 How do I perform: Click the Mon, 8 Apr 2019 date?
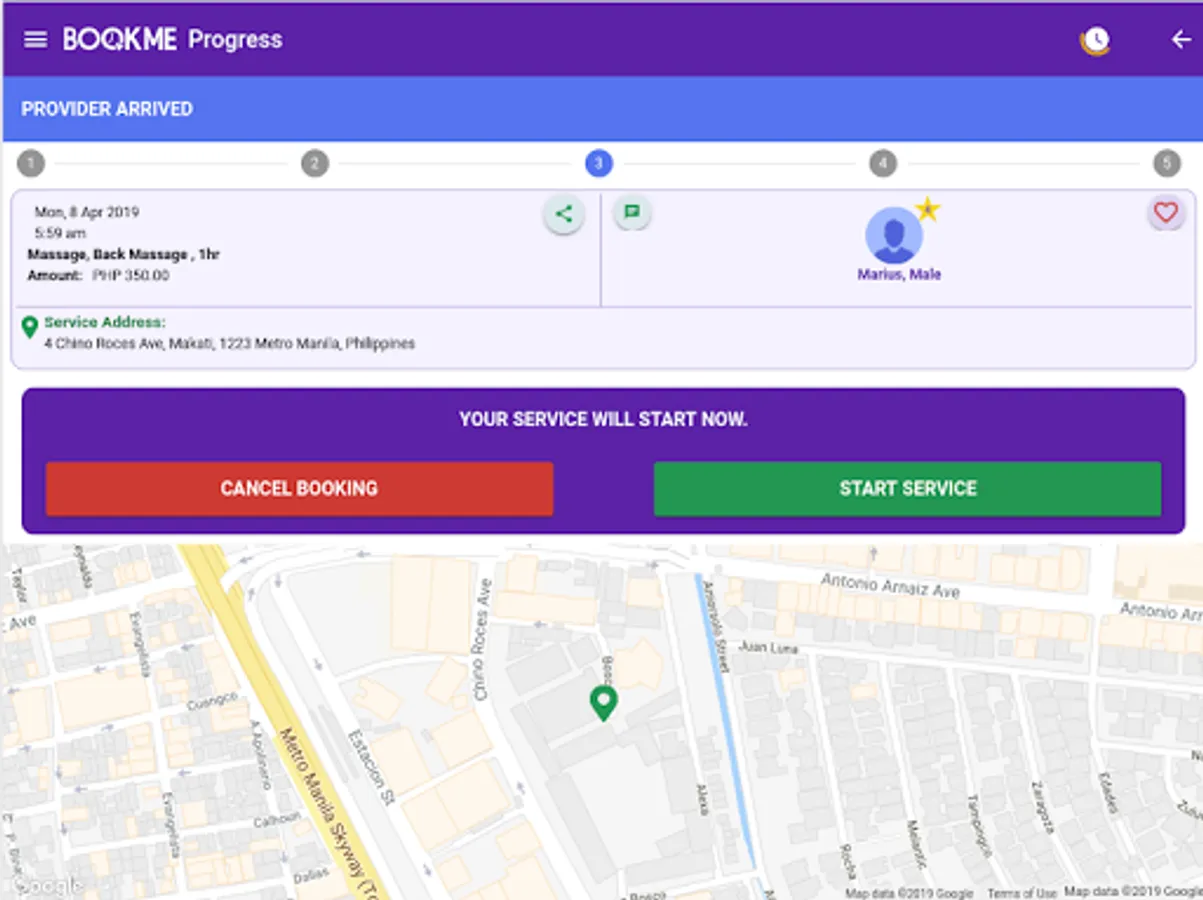pyautogui.click(x=87, y=212)
